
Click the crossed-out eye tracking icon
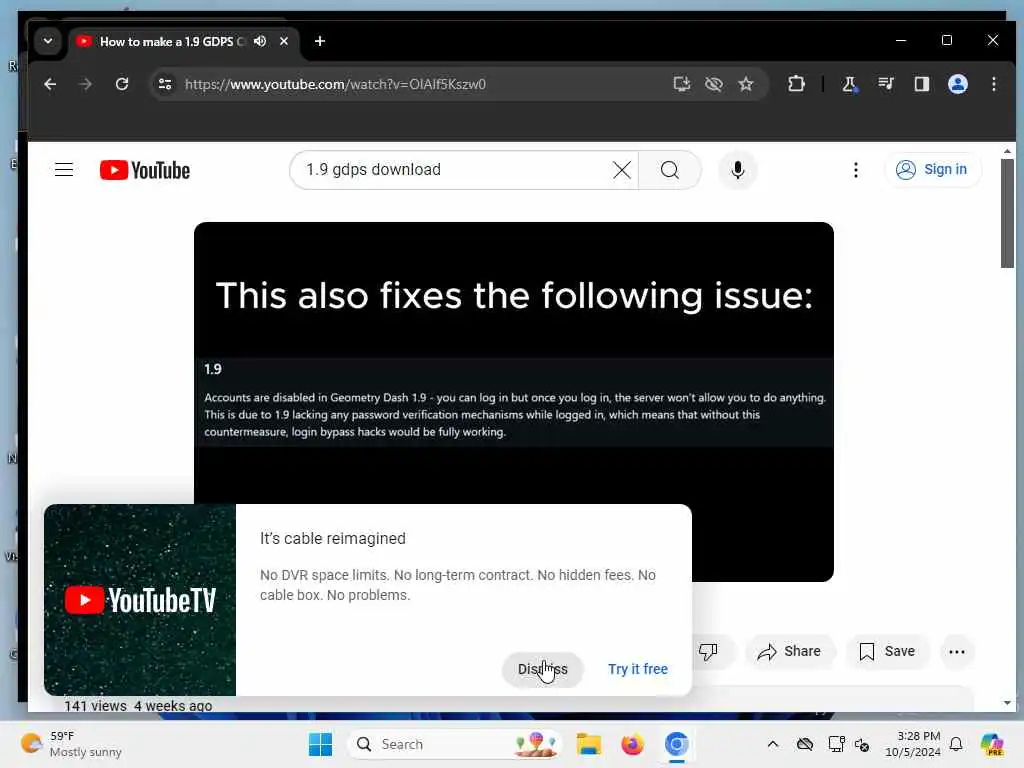click(x=713, y=84)
